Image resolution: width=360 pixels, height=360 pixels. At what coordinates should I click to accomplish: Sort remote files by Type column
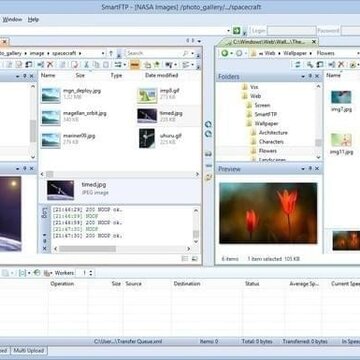coord(116,75)
